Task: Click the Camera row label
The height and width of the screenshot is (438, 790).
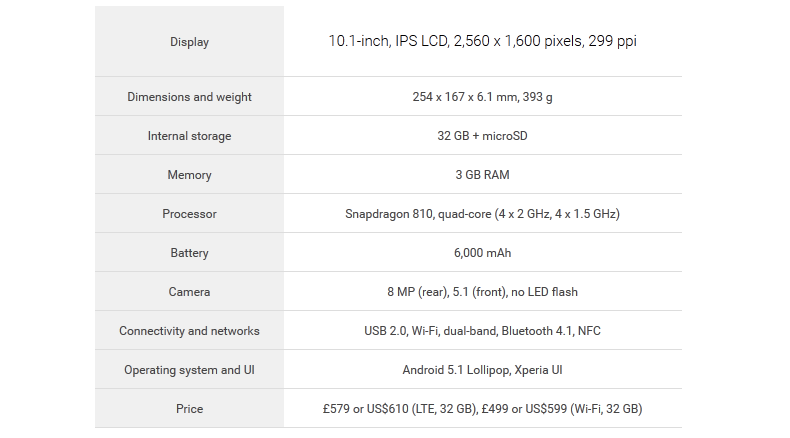Action: (x=189, y=292)
